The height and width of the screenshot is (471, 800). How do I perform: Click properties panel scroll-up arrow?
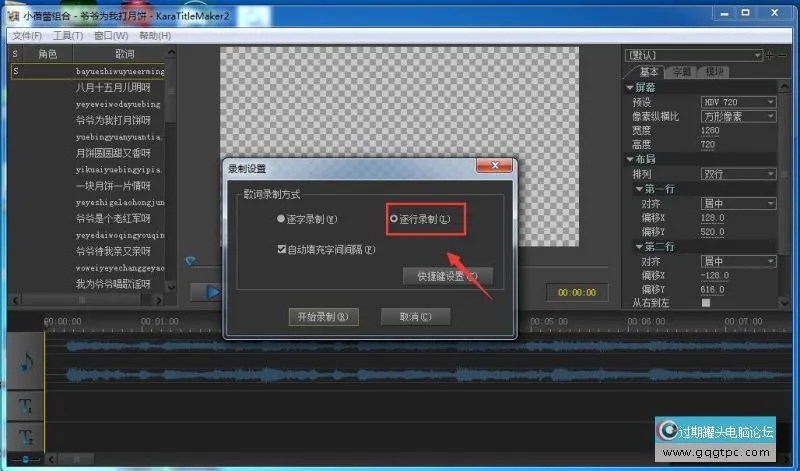coord(784,85)
